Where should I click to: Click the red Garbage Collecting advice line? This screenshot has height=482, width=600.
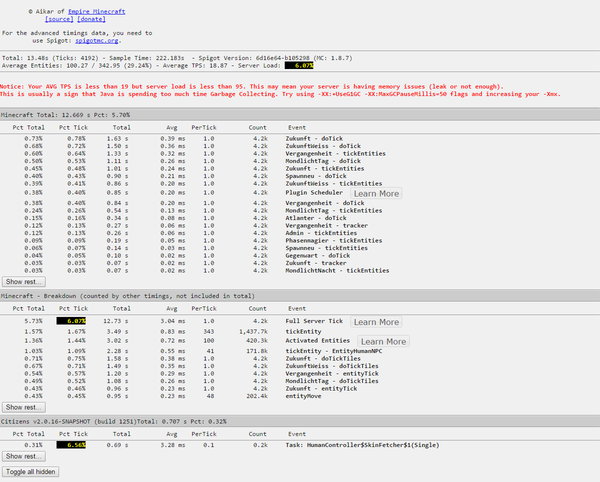pos(280,94)
